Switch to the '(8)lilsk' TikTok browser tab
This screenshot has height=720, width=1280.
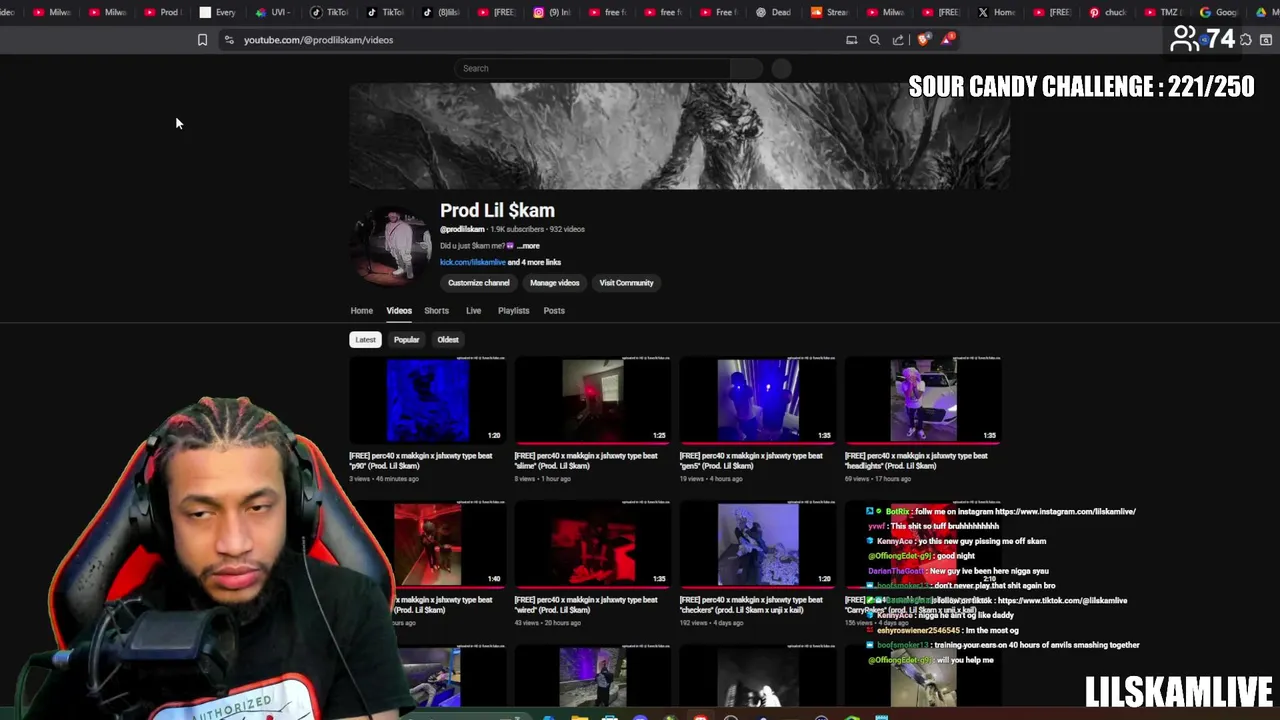[x=442, y=12]
